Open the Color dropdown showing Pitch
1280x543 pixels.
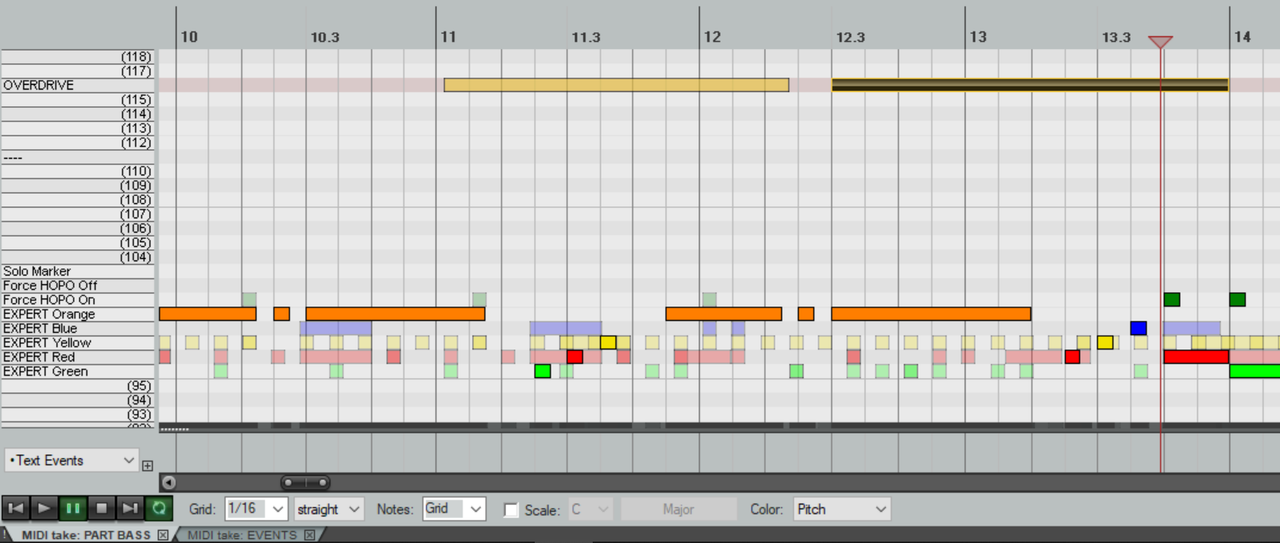coord(841,509)
